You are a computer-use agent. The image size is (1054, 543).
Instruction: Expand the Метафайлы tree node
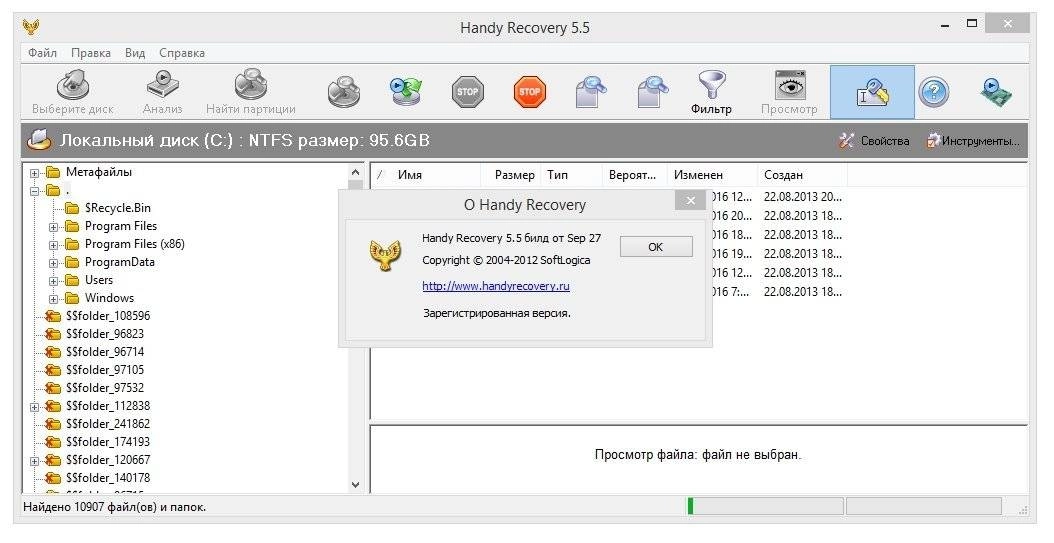click(x=34, y=173)
